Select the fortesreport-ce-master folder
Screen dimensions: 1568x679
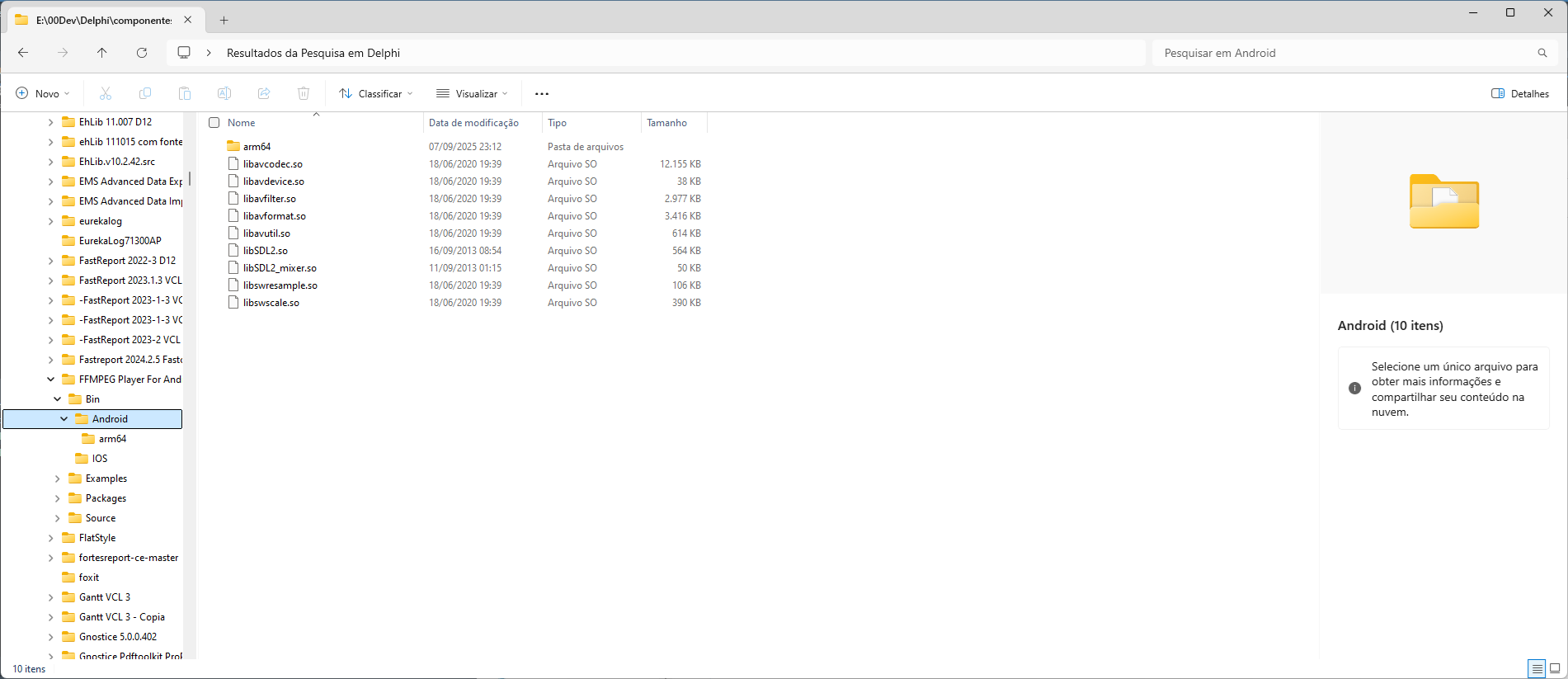(128, 558)
